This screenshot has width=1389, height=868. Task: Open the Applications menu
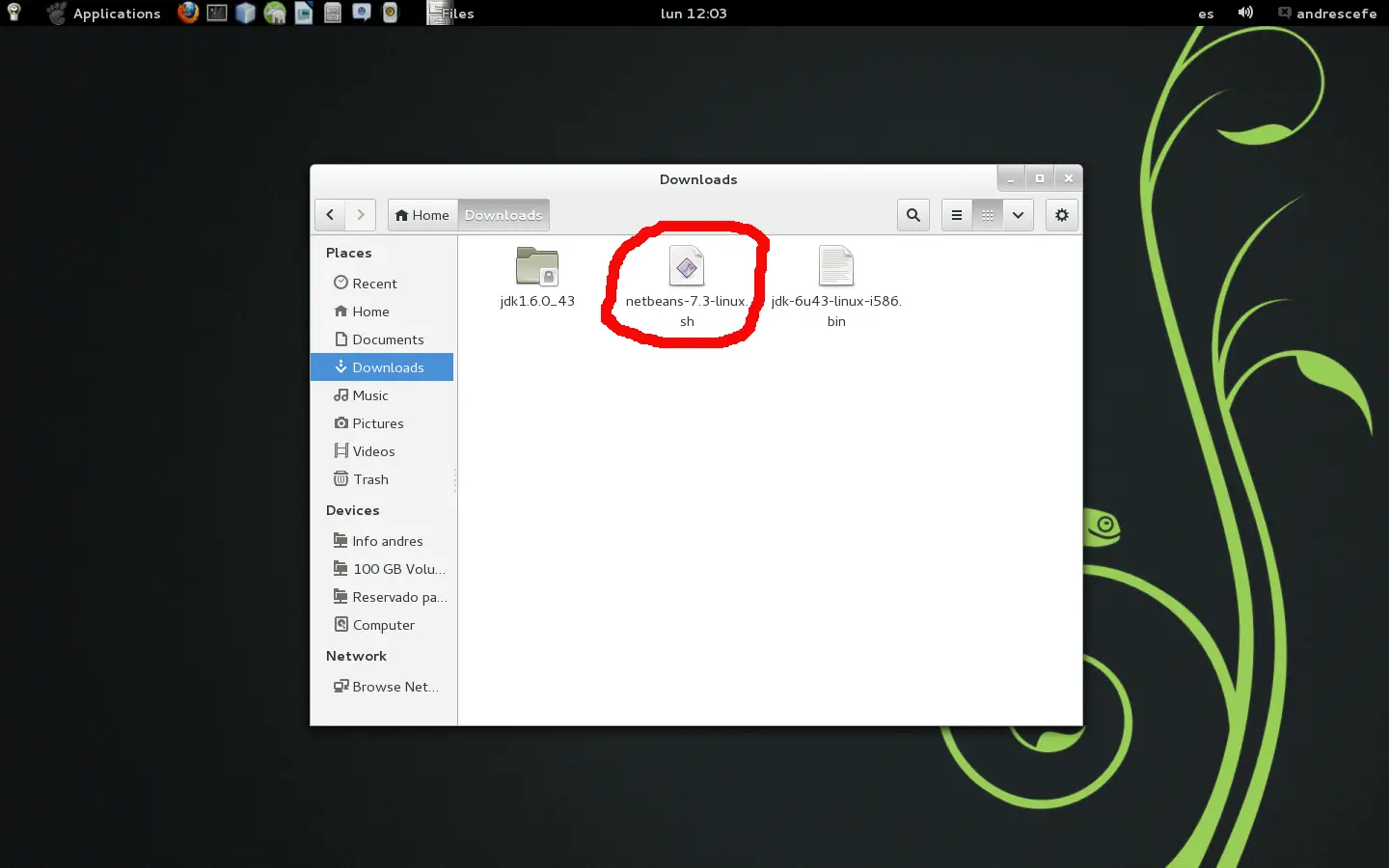click(x=104, y=14)
